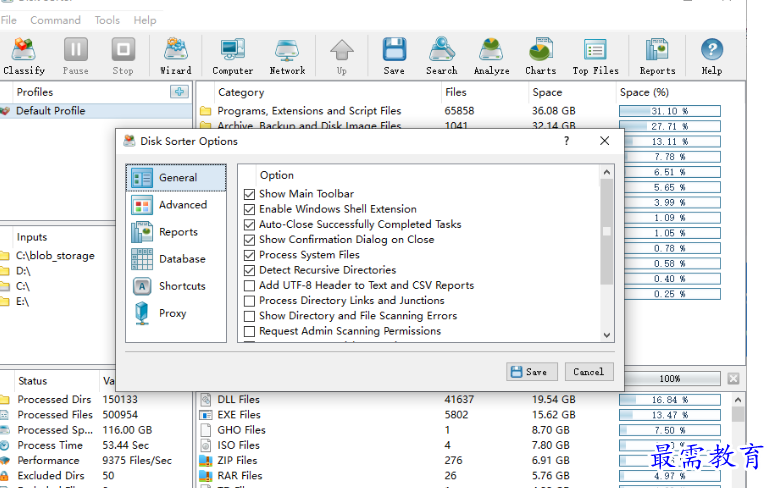Image resolution: width=772 pixels, height=488 pixels.
Task: Open the Wizard tool
Action: tap(176, 56)
